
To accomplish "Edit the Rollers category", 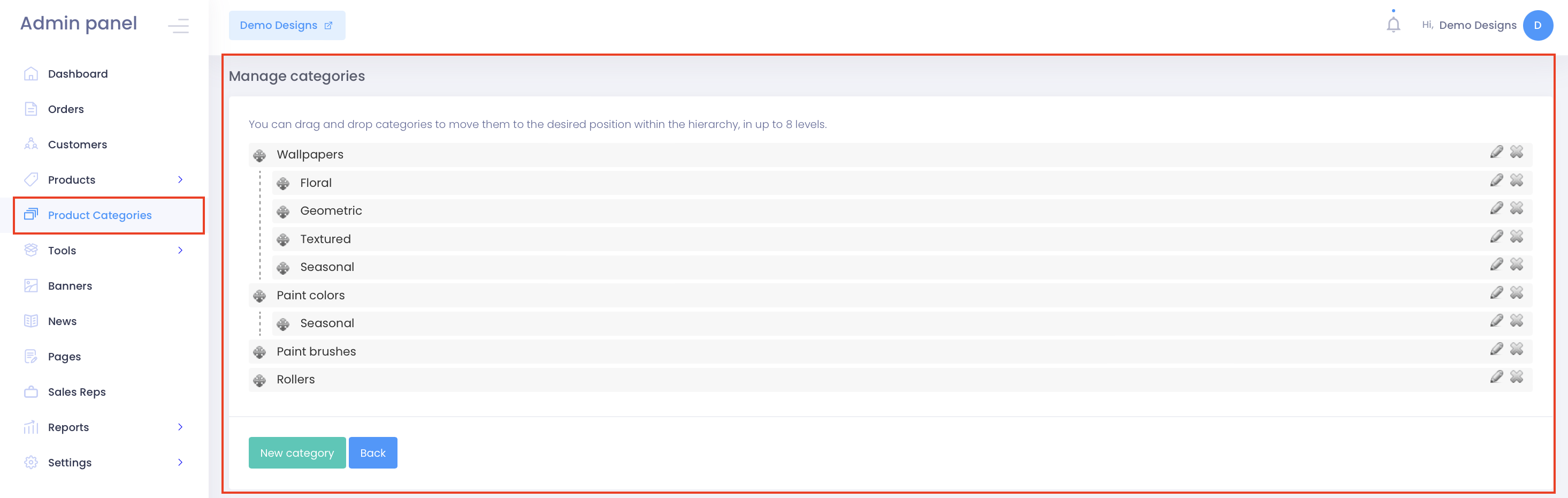I will (1496, 376).
